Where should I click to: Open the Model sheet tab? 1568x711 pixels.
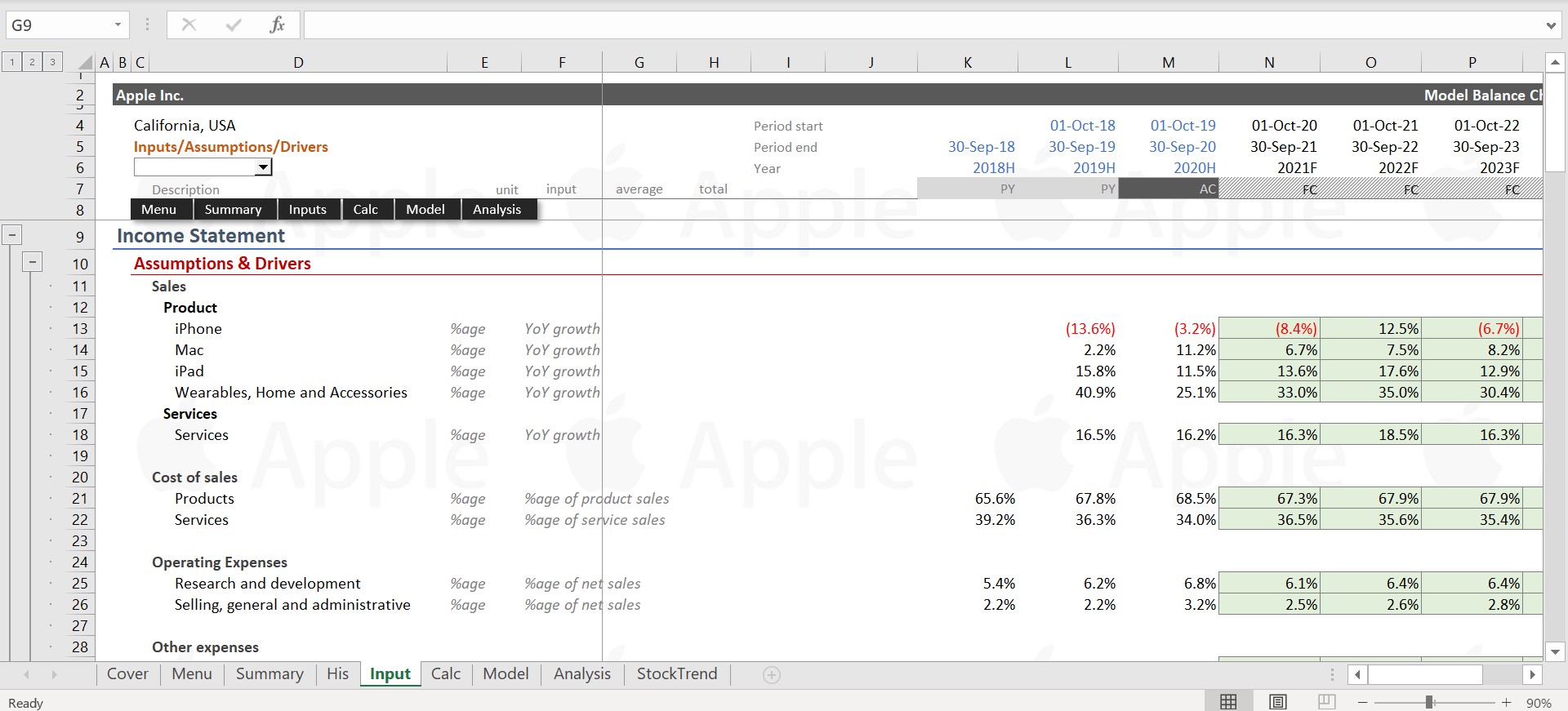(506, 673)
